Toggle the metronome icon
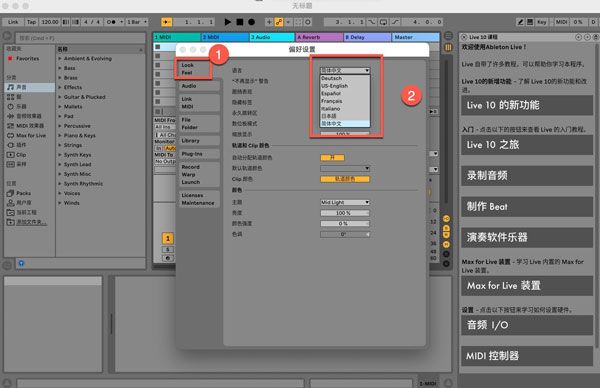The image size is (600, 388). click(x=111, y=22)
